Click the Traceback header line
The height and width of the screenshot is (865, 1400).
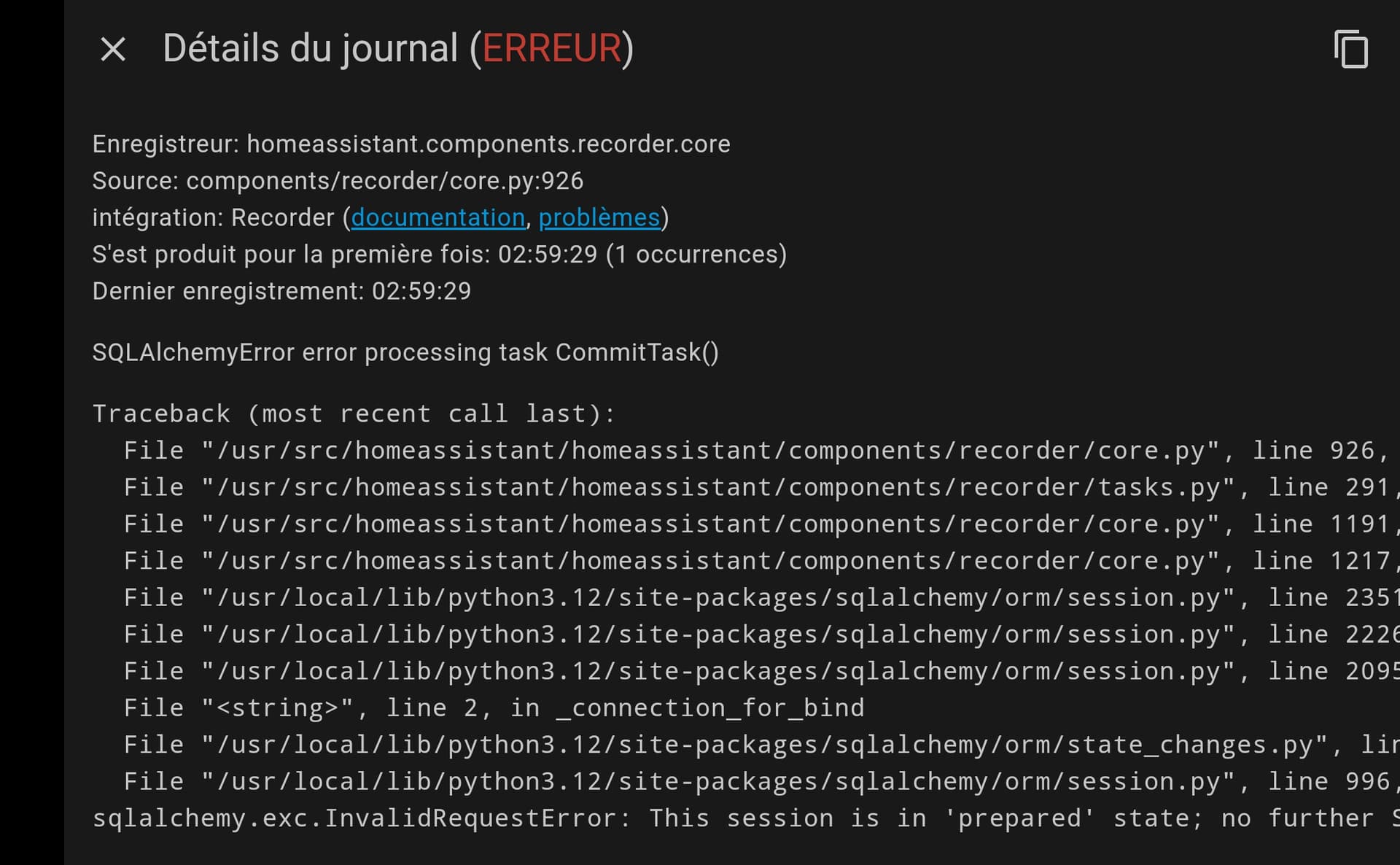pos(354,414)
